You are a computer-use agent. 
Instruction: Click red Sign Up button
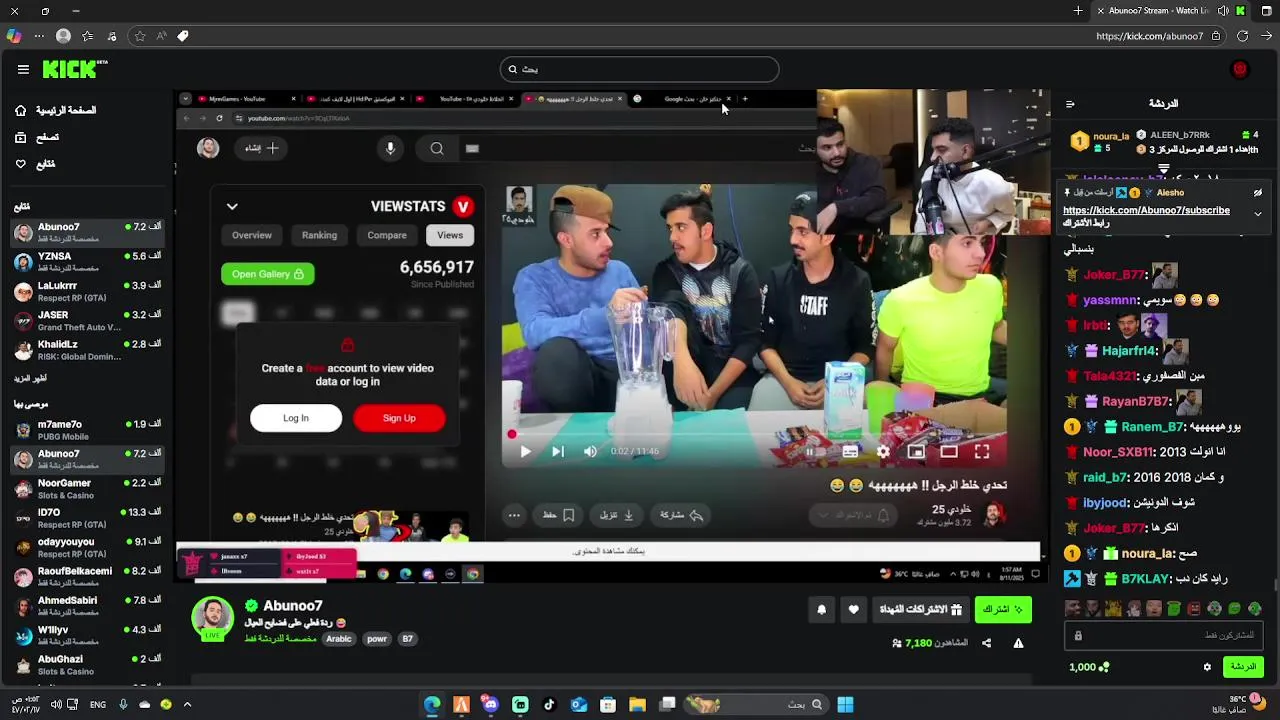pyautogui.click(x=399, y=418)
